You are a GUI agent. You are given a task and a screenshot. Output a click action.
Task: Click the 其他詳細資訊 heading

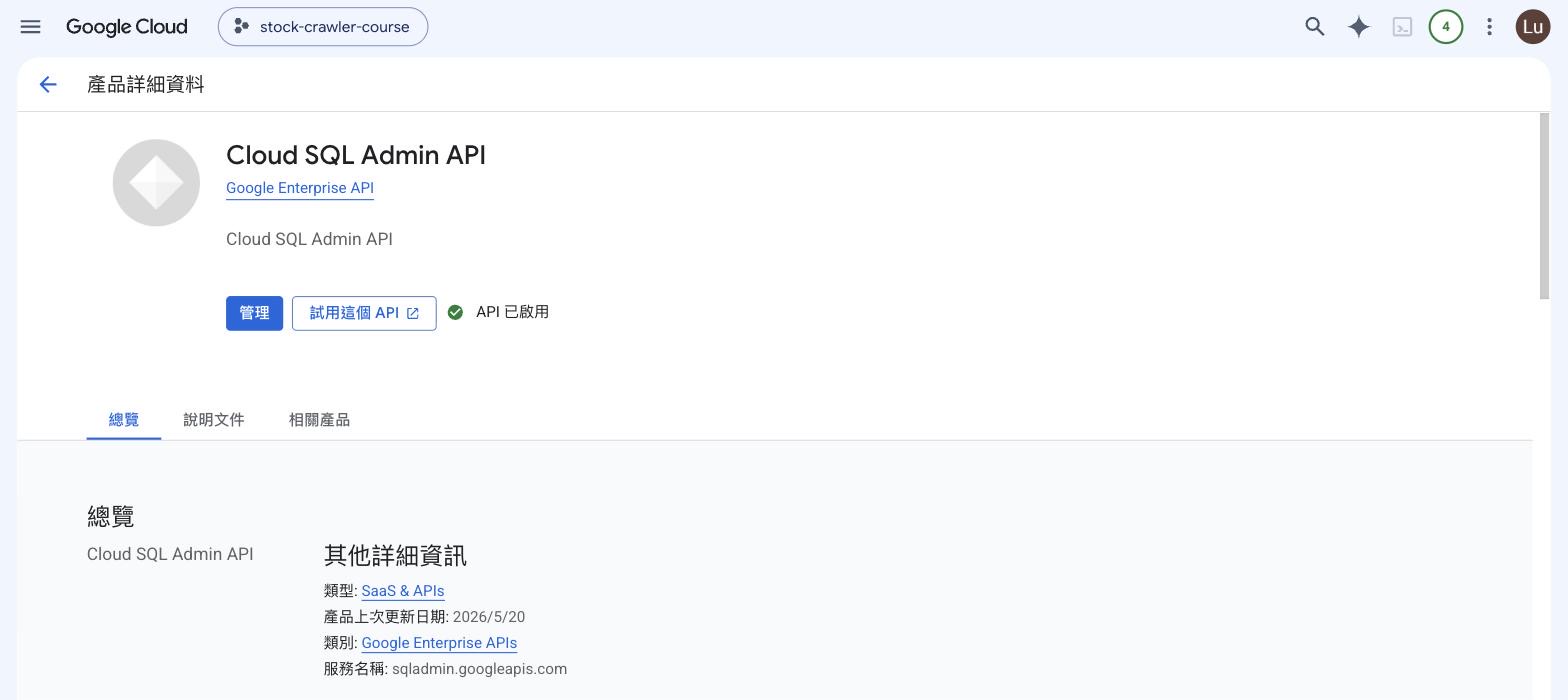(x=395, y=555)
